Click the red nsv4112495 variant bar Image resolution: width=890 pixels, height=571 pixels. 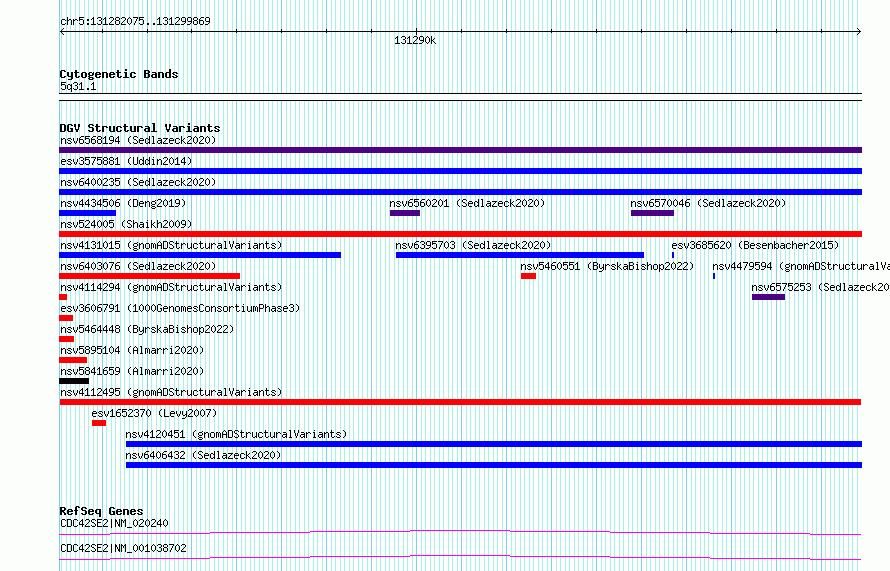point(460,402)
